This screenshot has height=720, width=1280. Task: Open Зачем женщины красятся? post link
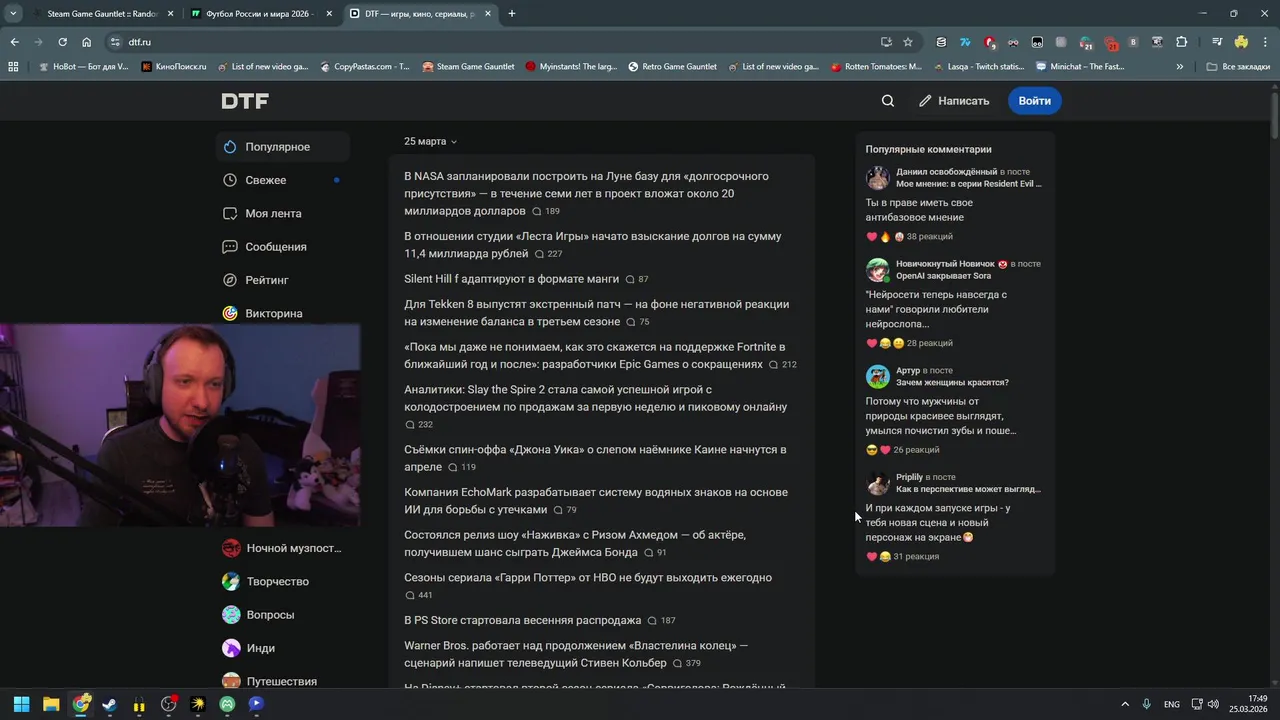point(952,383)
